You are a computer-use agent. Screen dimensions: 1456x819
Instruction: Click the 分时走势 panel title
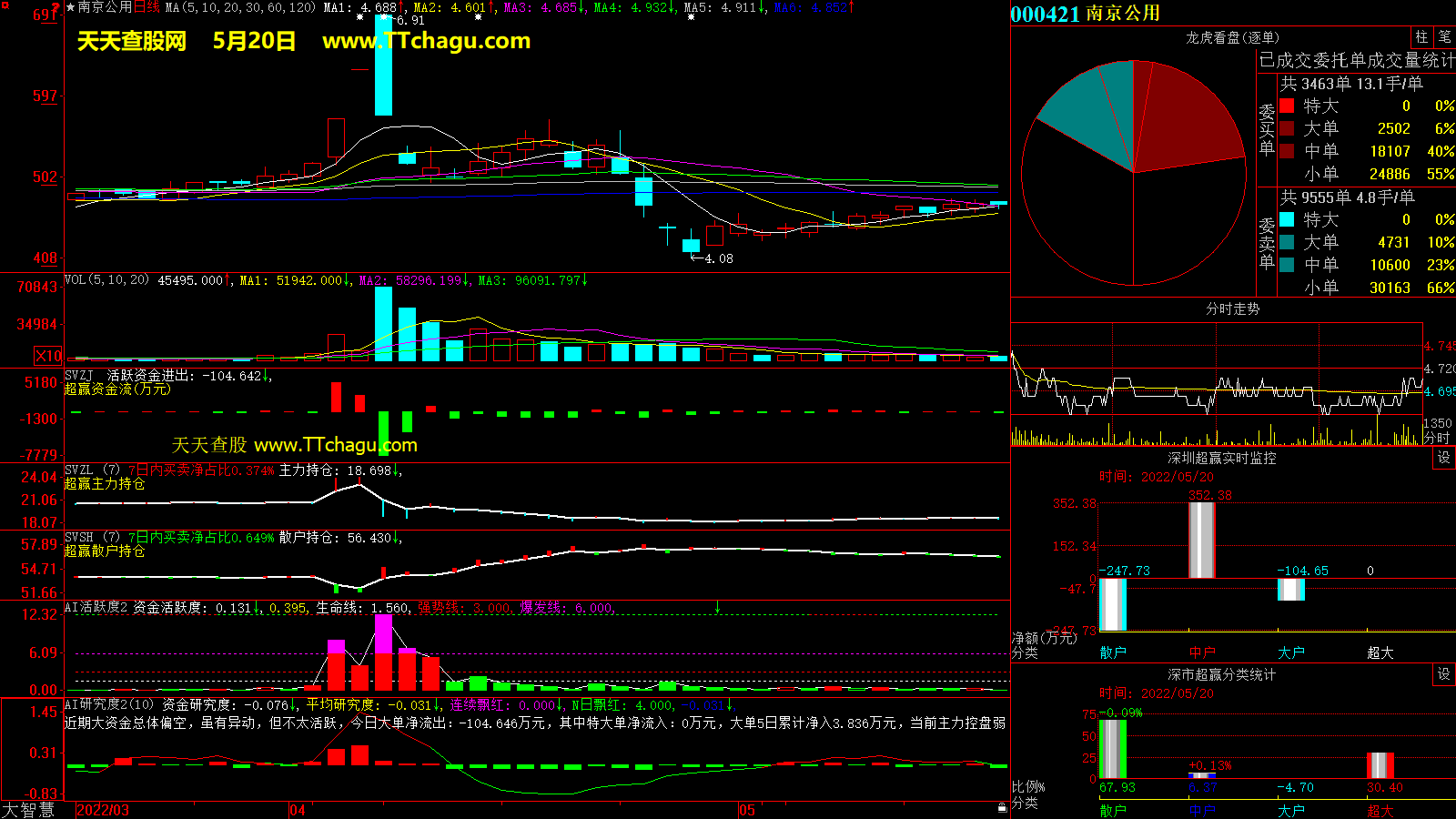(1232, 308)
